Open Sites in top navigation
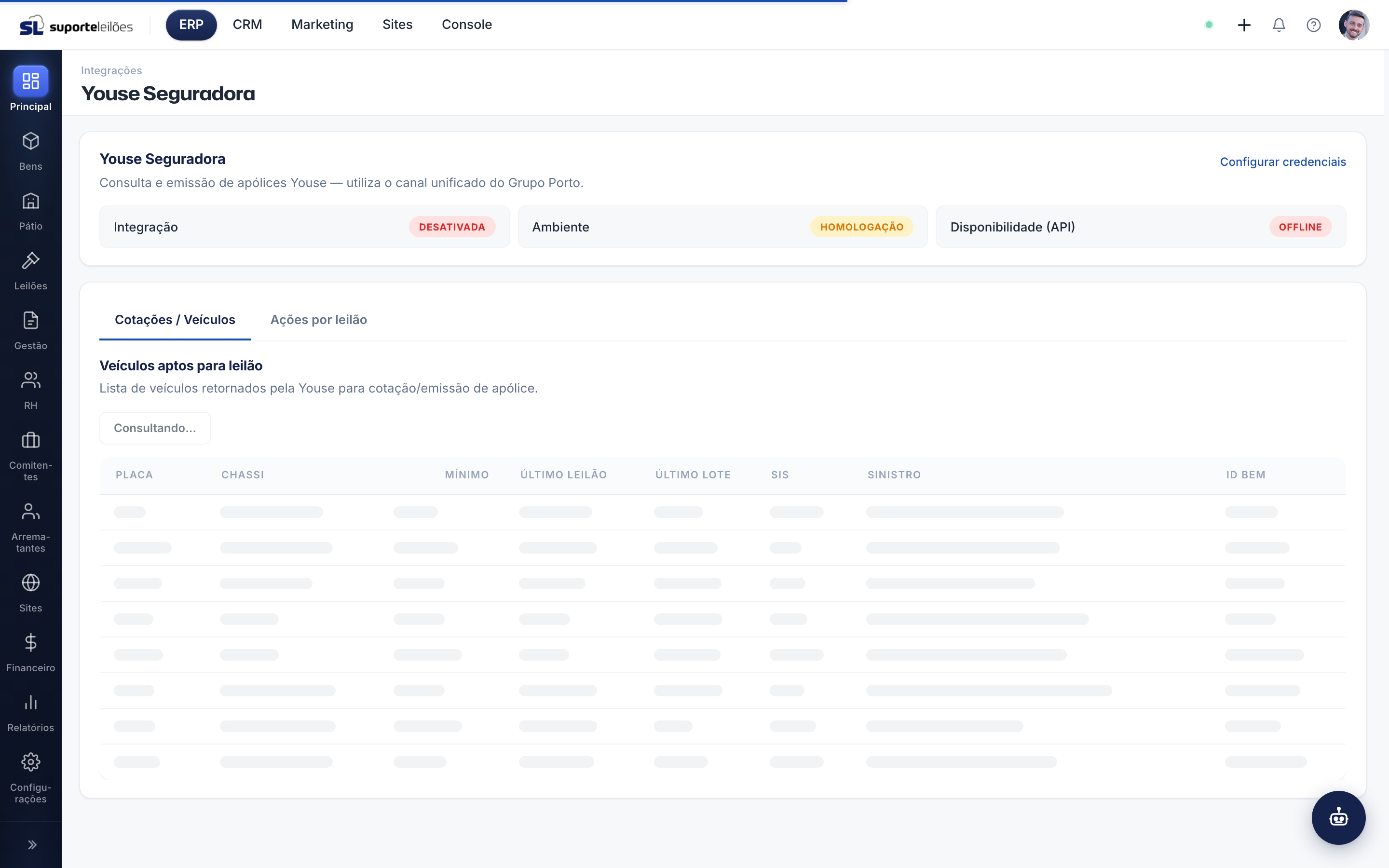The height and width of the screenshot is (868, 1389). (x=397, y=25)
